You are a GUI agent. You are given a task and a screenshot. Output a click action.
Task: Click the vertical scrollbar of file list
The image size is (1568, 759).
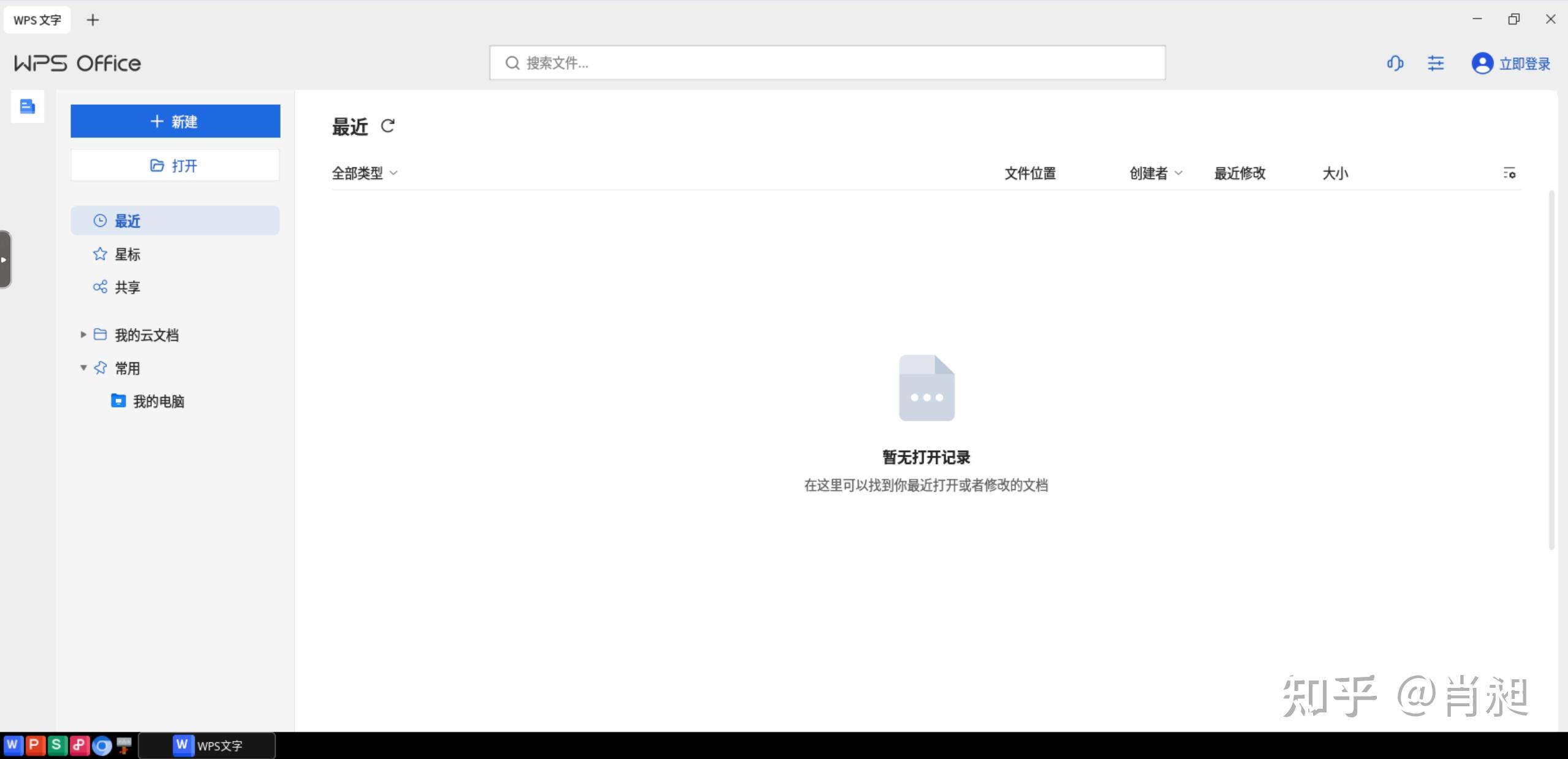tap(1551, 370)
